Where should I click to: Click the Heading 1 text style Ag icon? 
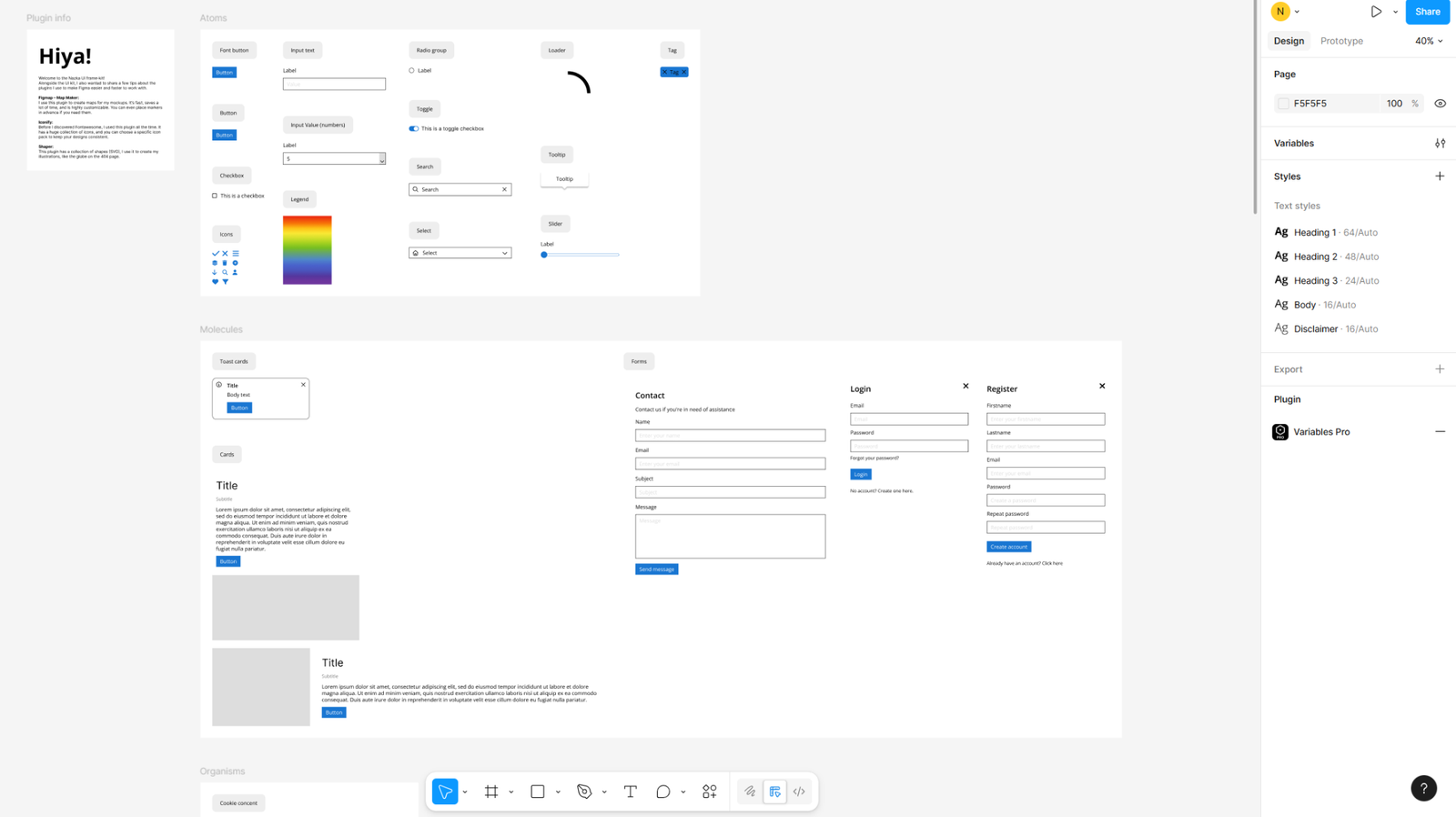coord(1281,232)
